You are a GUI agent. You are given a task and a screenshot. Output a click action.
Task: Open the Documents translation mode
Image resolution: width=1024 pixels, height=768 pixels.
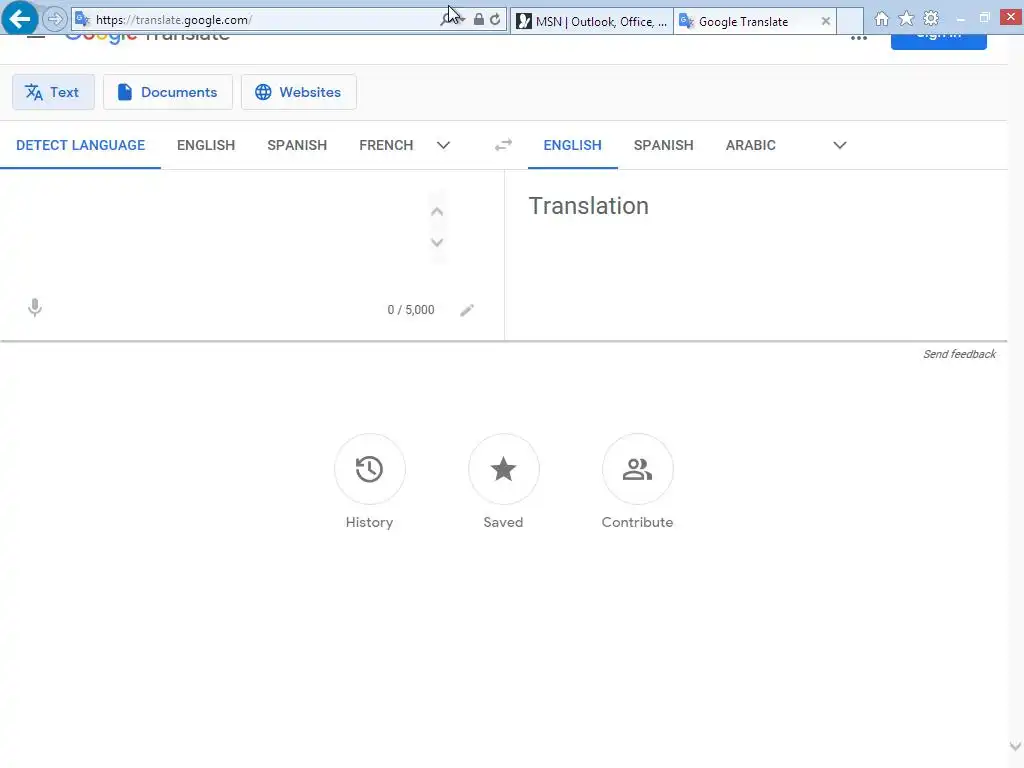[x=168, y=92]
